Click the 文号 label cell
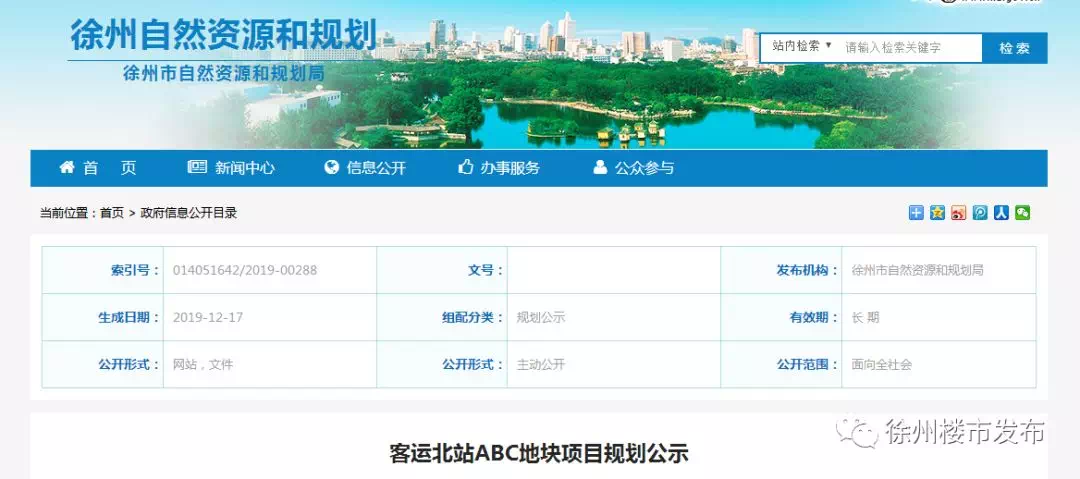 coord(442,270)
